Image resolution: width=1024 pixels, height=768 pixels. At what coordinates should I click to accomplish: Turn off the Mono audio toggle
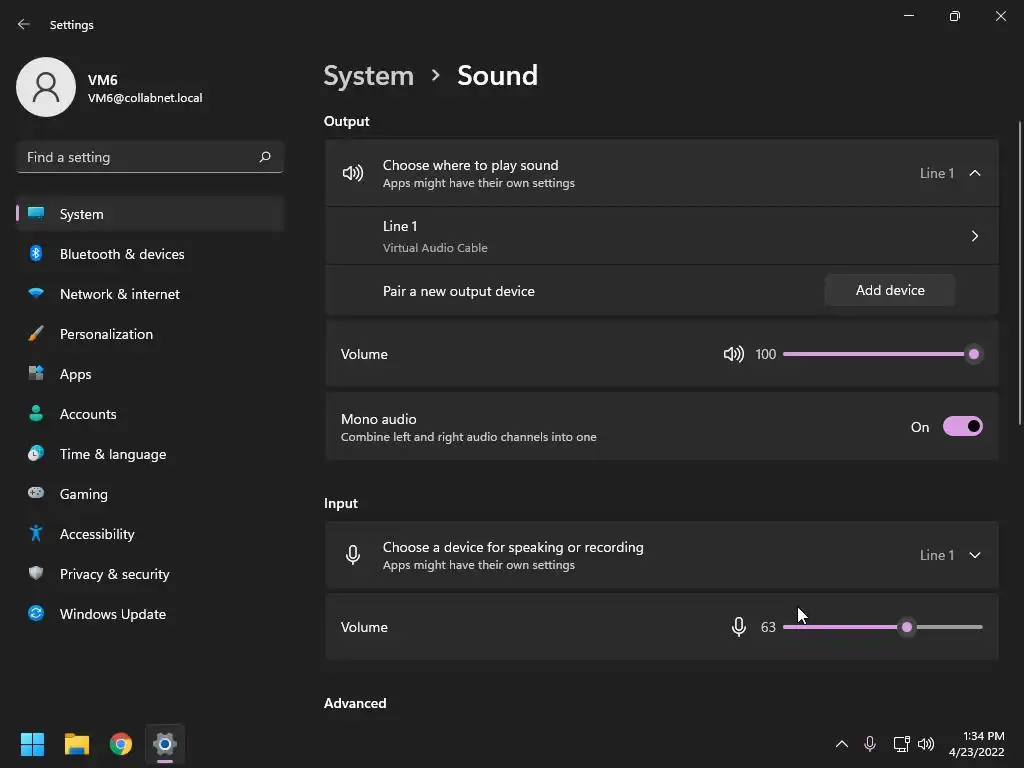963,427
